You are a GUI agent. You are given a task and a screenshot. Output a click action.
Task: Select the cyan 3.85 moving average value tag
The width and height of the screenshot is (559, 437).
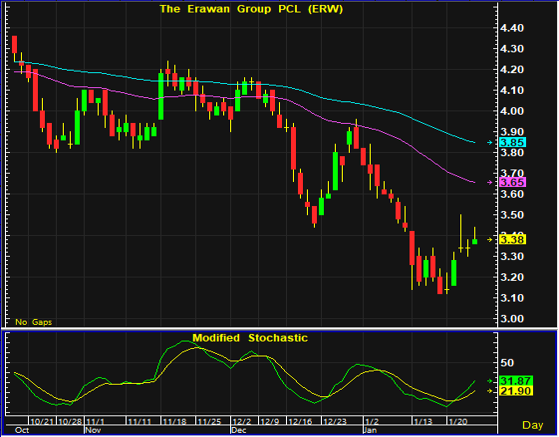click(512, 143)
